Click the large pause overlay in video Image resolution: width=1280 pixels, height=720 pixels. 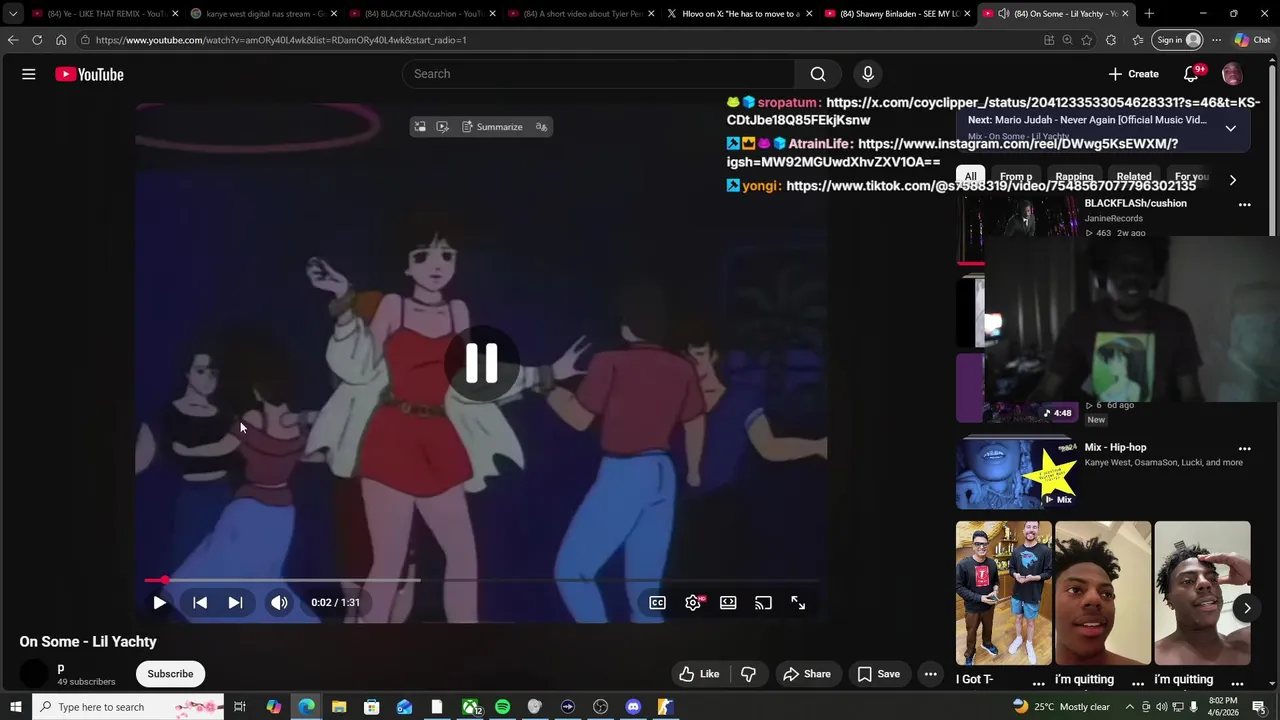[x=481, y=364]
